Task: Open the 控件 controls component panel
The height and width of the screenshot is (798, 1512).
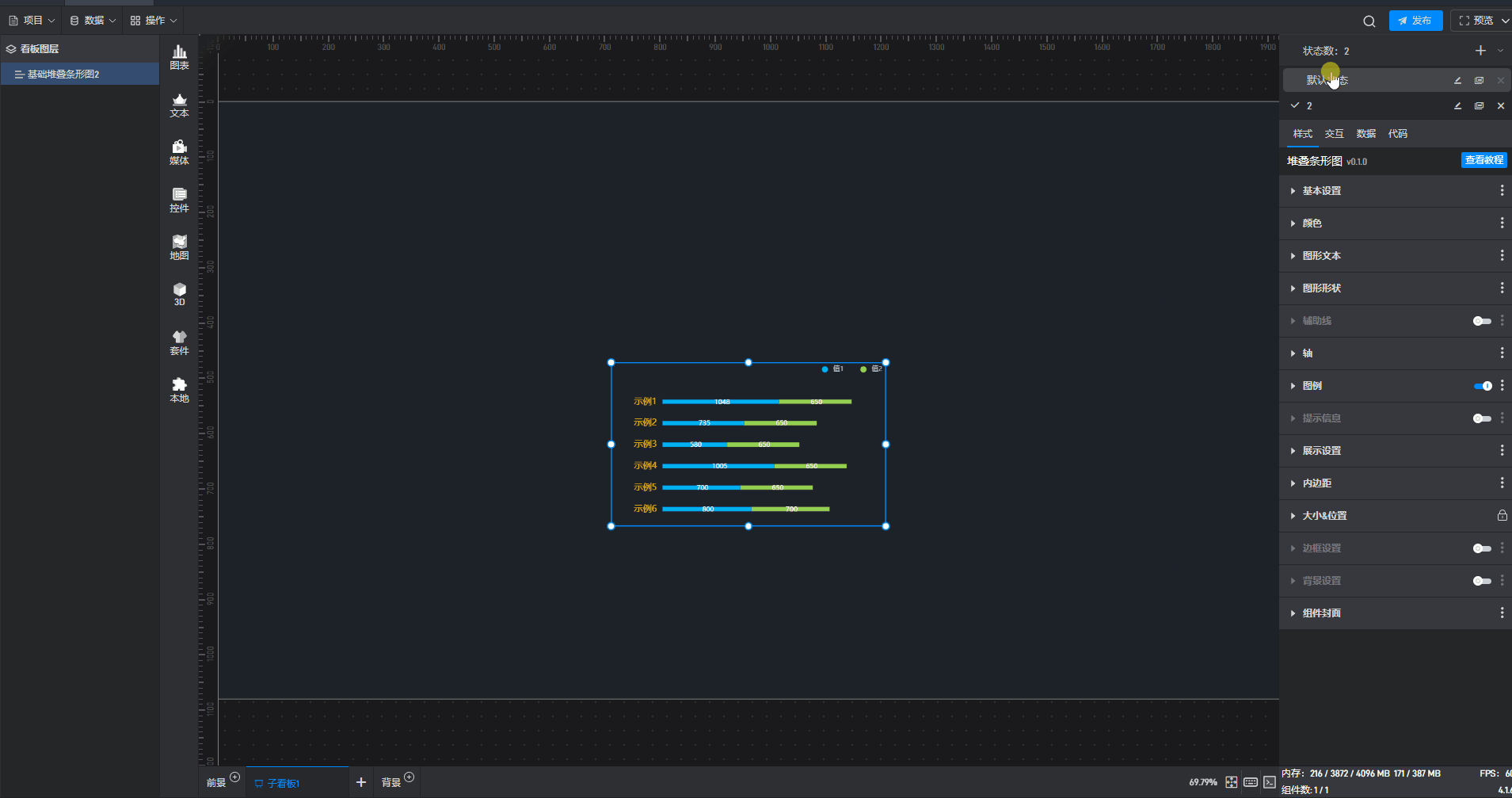Action: click(180, 200)
